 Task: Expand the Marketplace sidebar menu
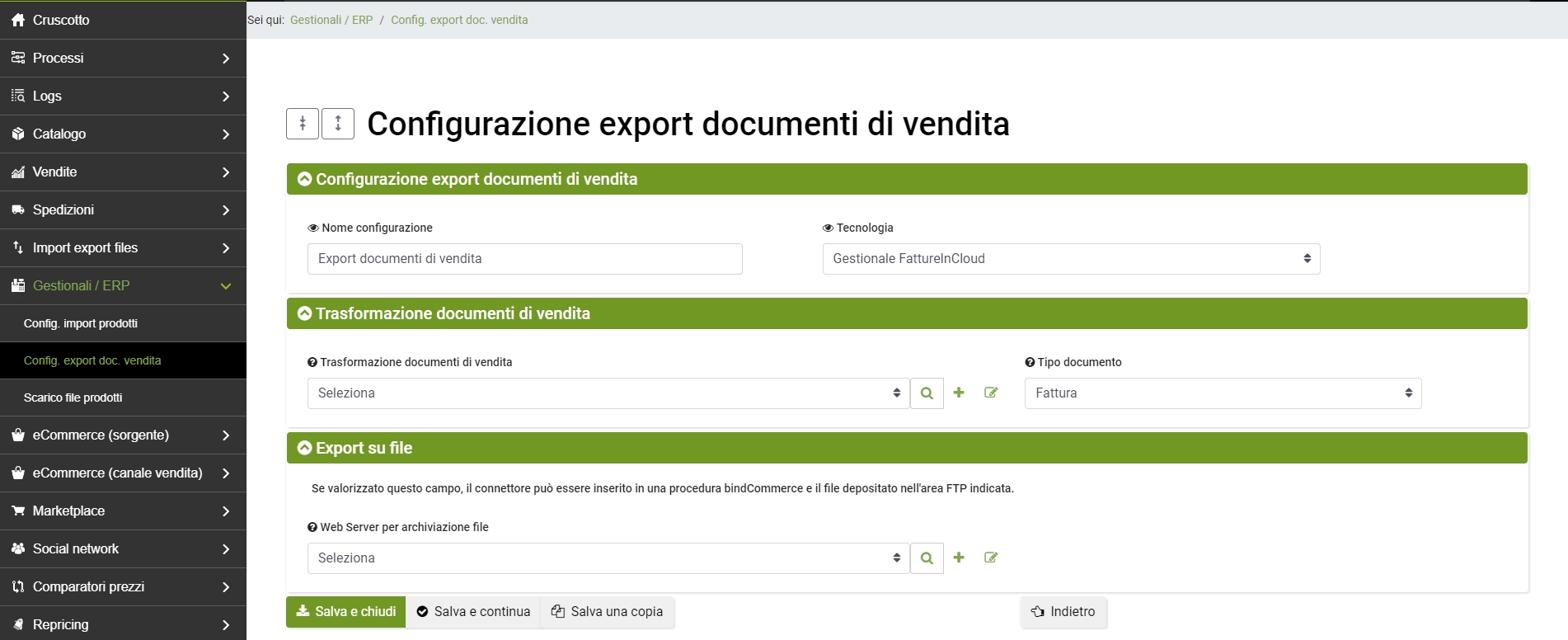(x=123, y=511)
